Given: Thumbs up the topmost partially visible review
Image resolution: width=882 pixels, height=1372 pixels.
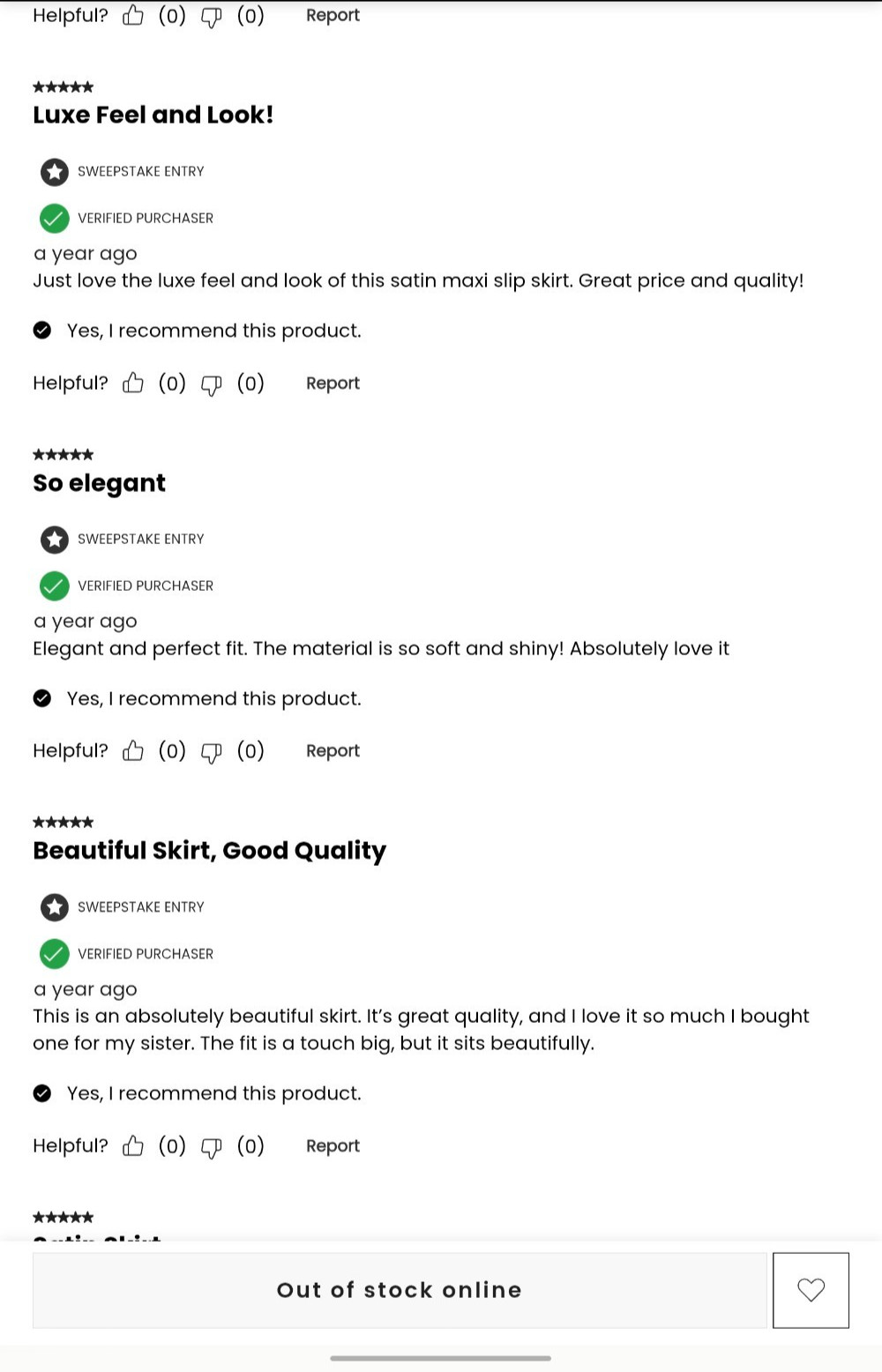Looking at the screenshot, I should [x=133, y=15].
